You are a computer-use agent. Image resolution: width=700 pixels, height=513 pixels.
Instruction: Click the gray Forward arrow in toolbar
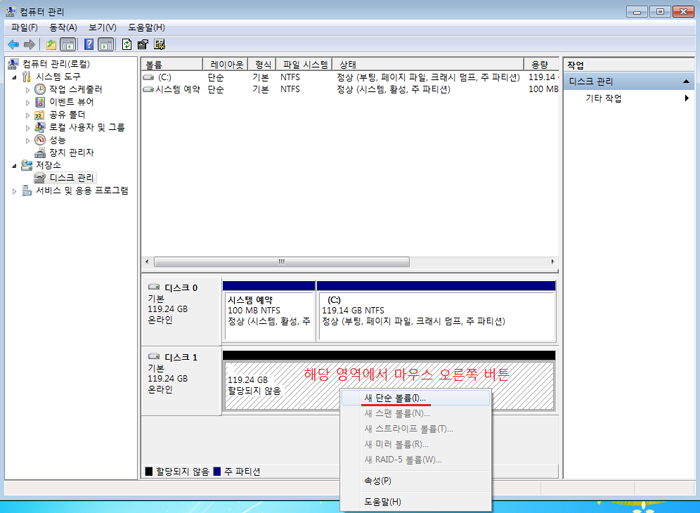29,45
